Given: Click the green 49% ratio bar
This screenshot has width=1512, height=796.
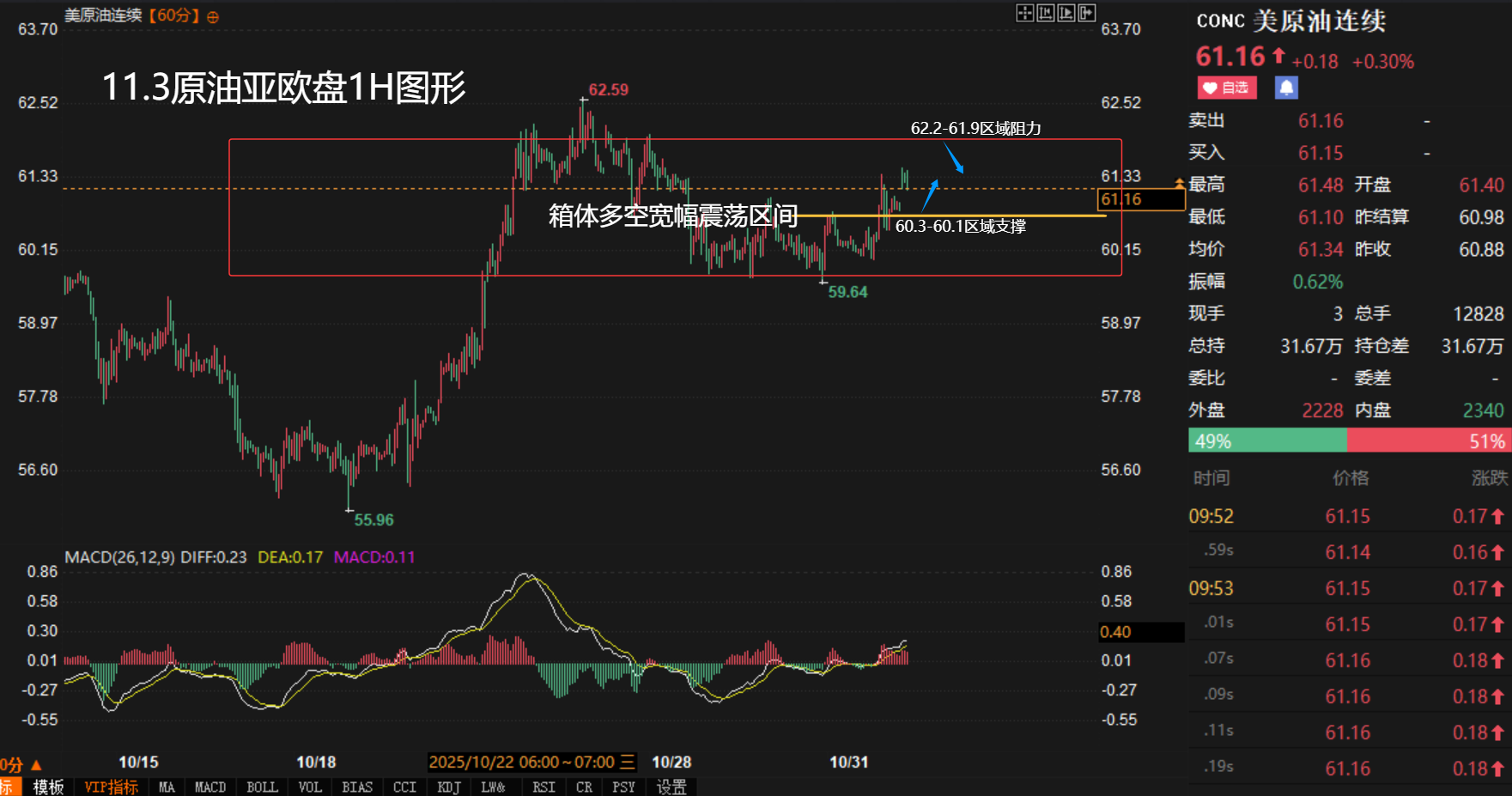Looking at the screenshot, I should [1266, 441].
